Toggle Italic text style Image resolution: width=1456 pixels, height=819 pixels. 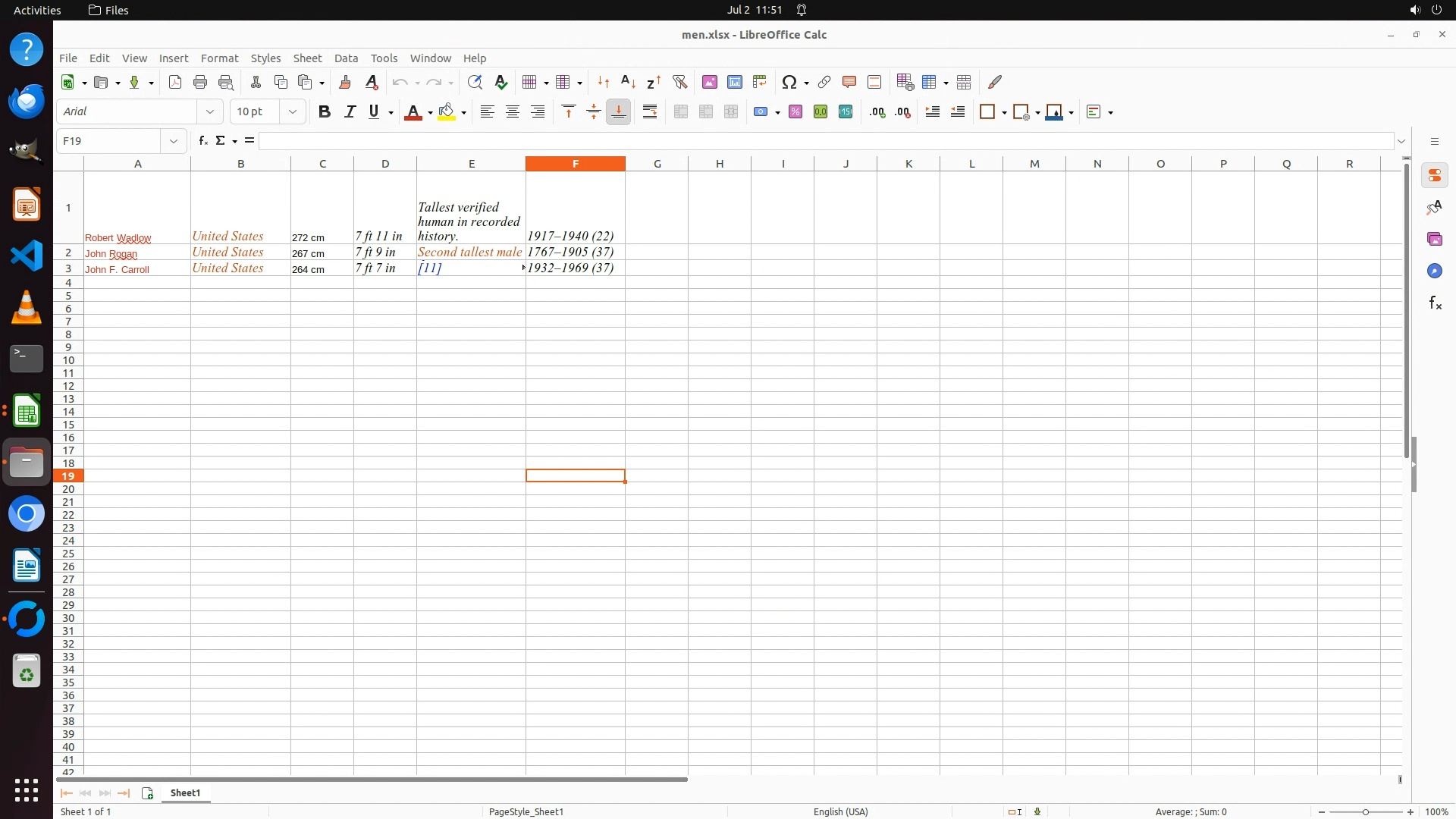tap(350, 111)
